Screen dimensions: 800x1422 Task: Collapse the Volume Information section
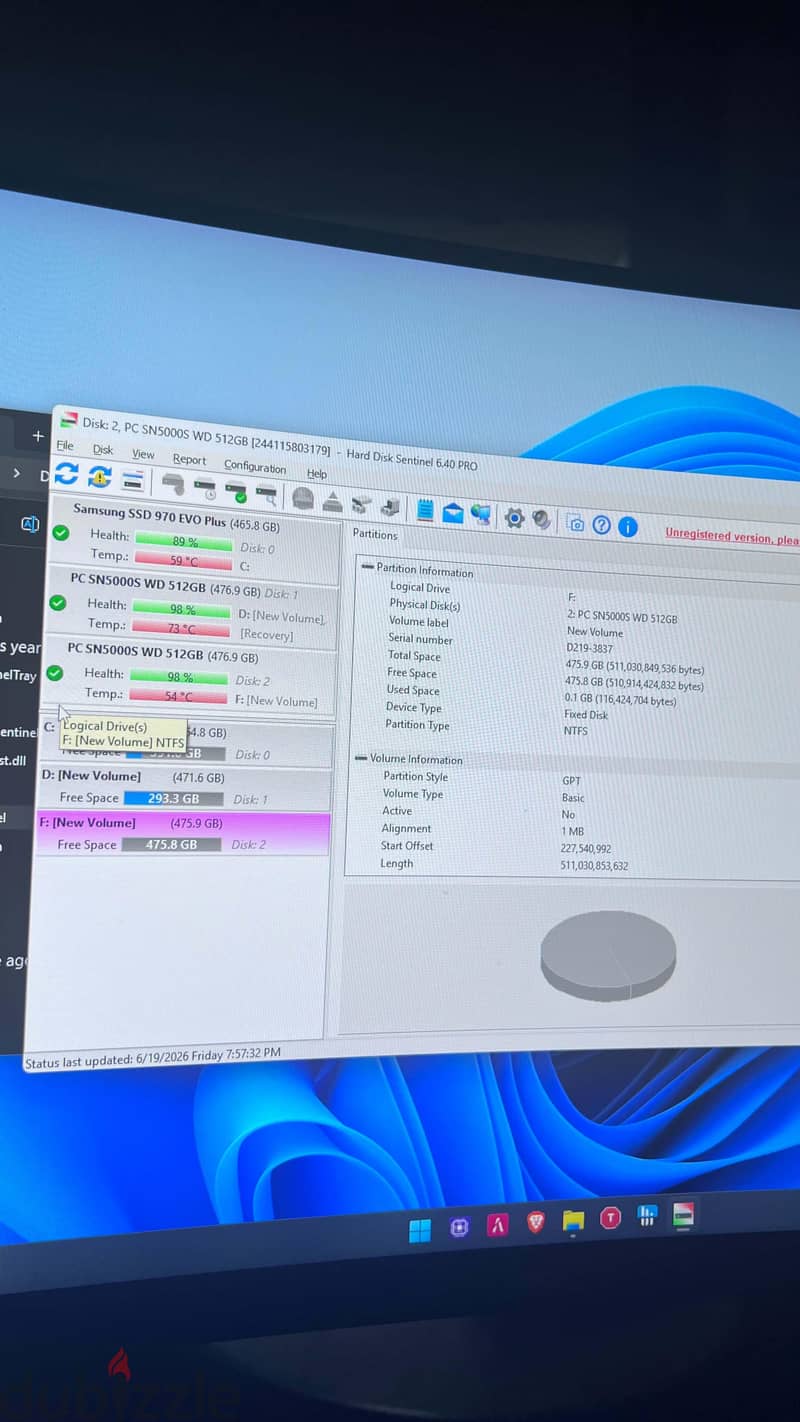pos(360,758)
